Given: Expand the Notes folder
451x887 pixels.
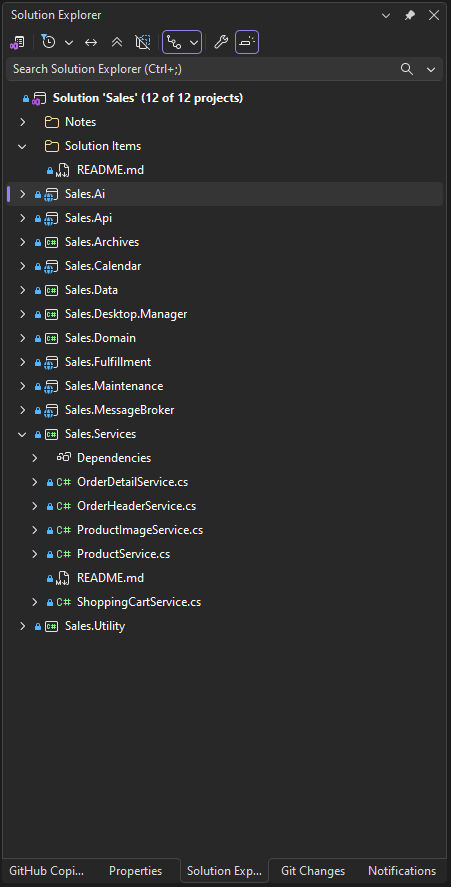Looking at the screenshot, I should pos(23,122).
